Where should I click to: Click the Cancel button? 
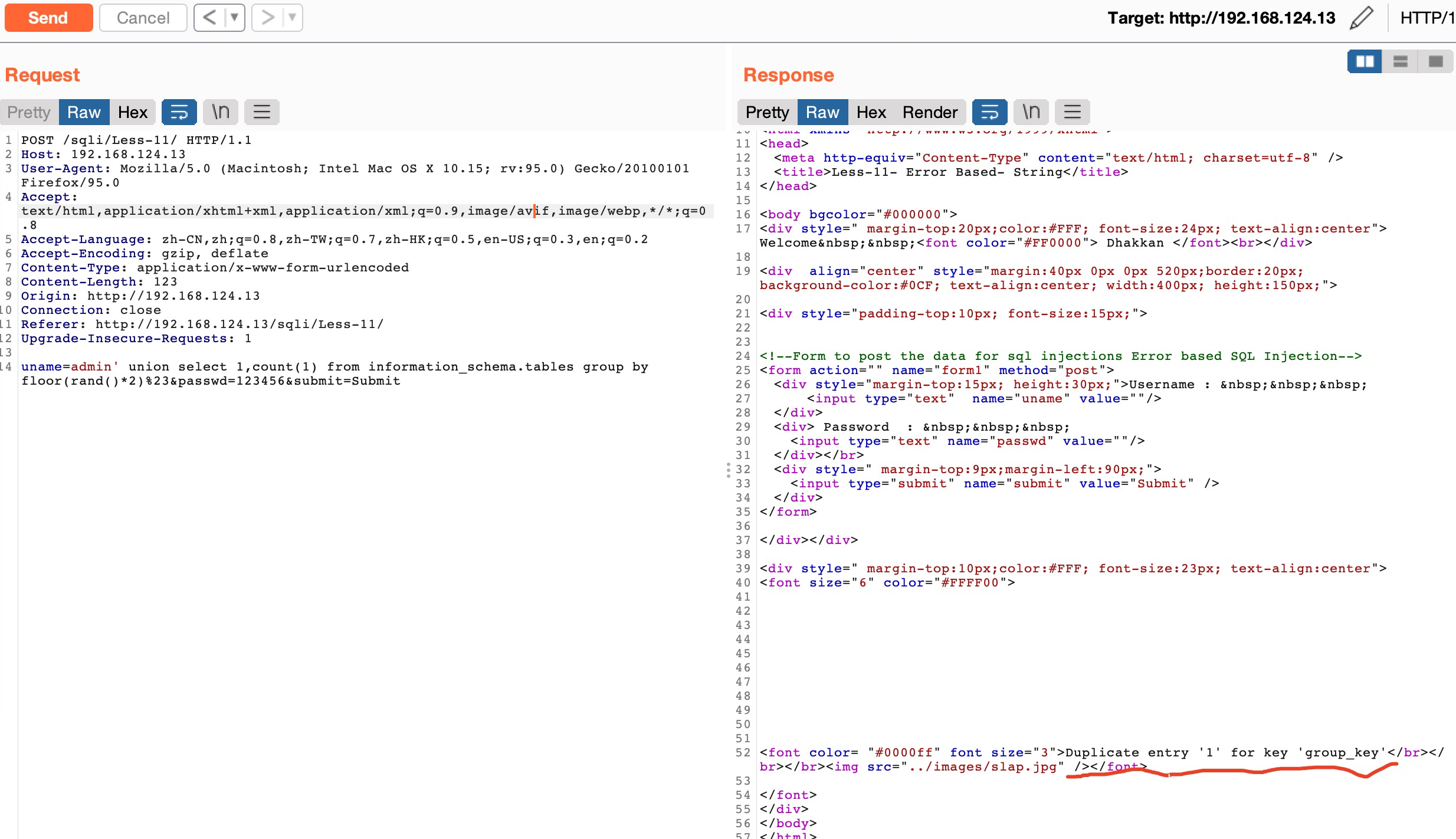tap(143, 18)
